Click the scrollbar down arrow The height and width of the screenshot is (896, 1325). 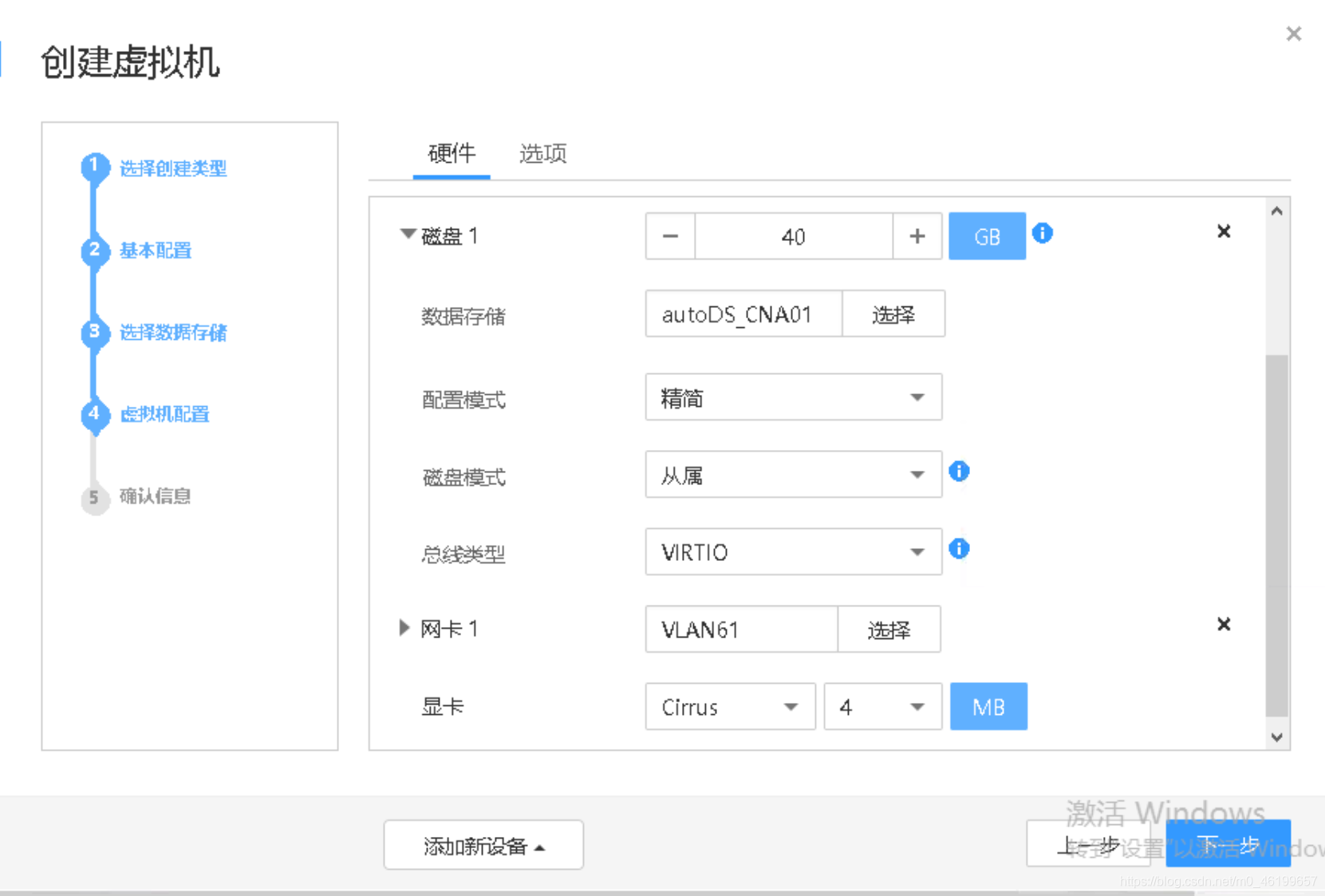(x=1277, y=737)
